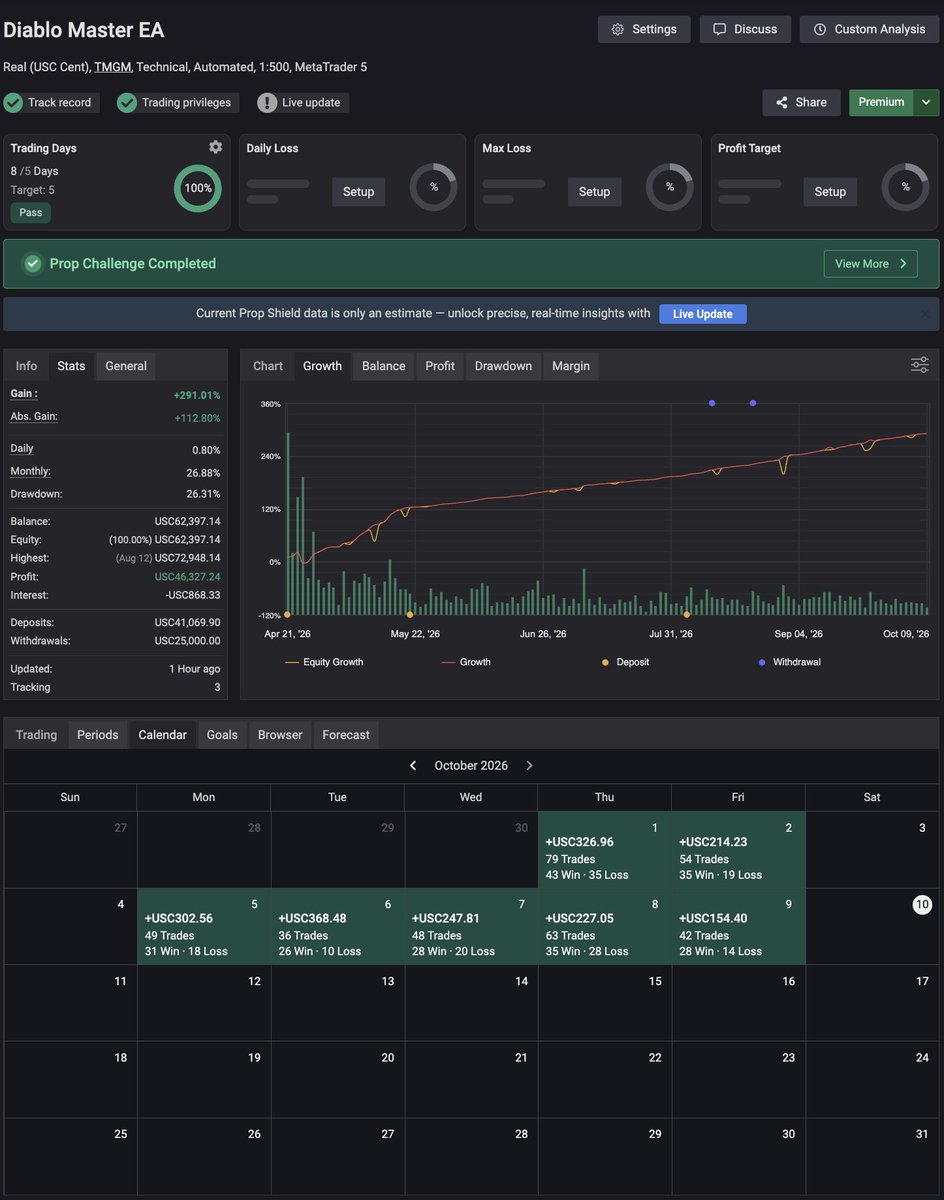Viewport: 944px width, 1200px height.
Task: Toggle Deposit legend series
Action: tap(625, 662)
